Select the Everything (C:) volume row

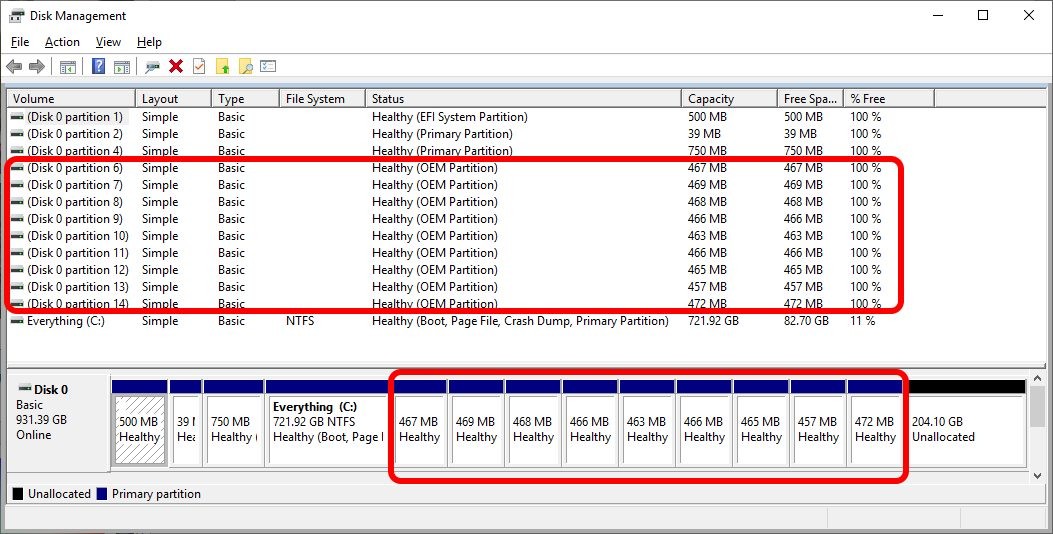(x=66, y=321)
